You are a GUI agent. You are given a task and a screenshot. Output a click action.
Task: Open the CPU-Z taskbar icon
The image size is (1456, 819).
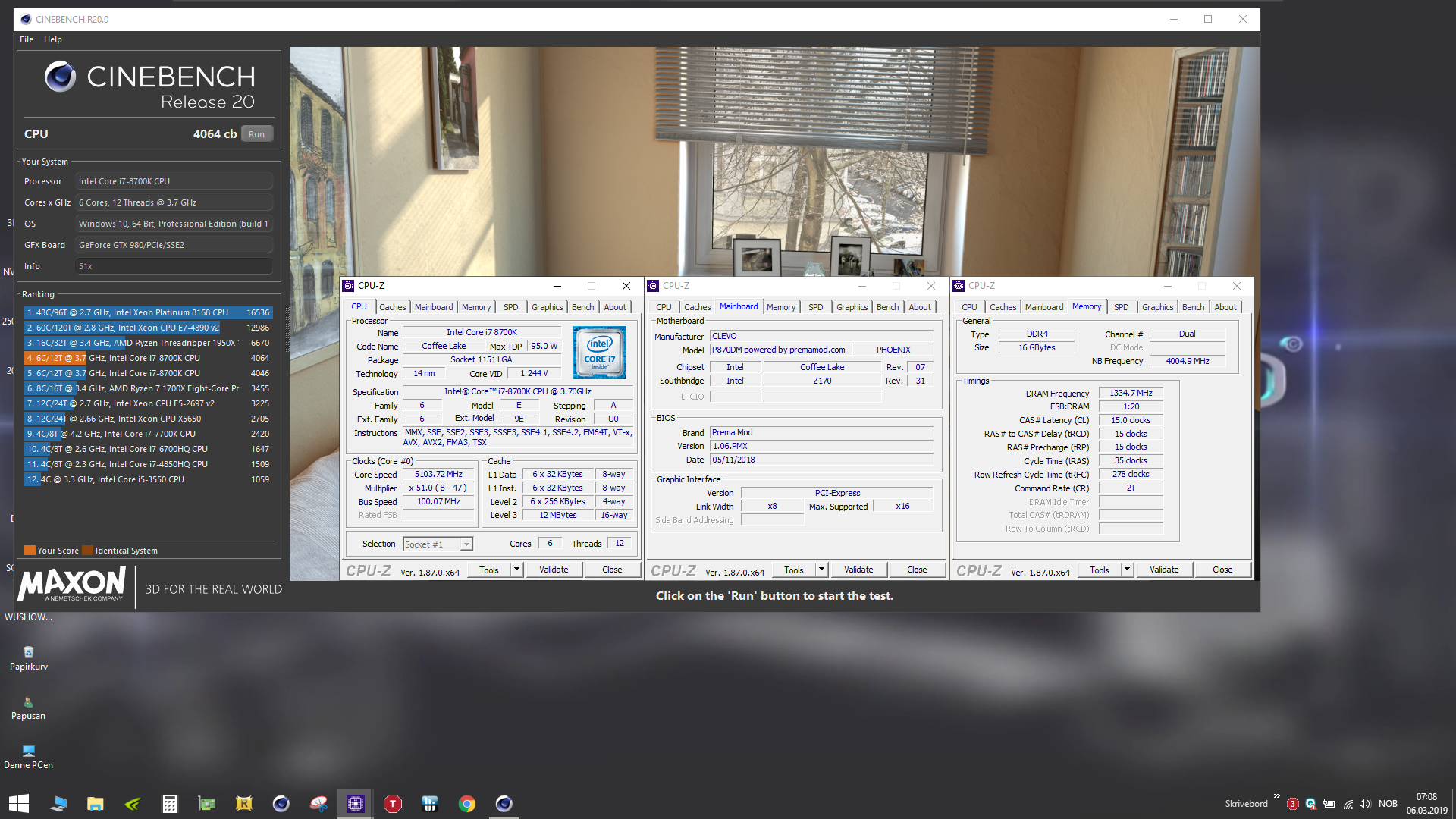tap(355, 804)
